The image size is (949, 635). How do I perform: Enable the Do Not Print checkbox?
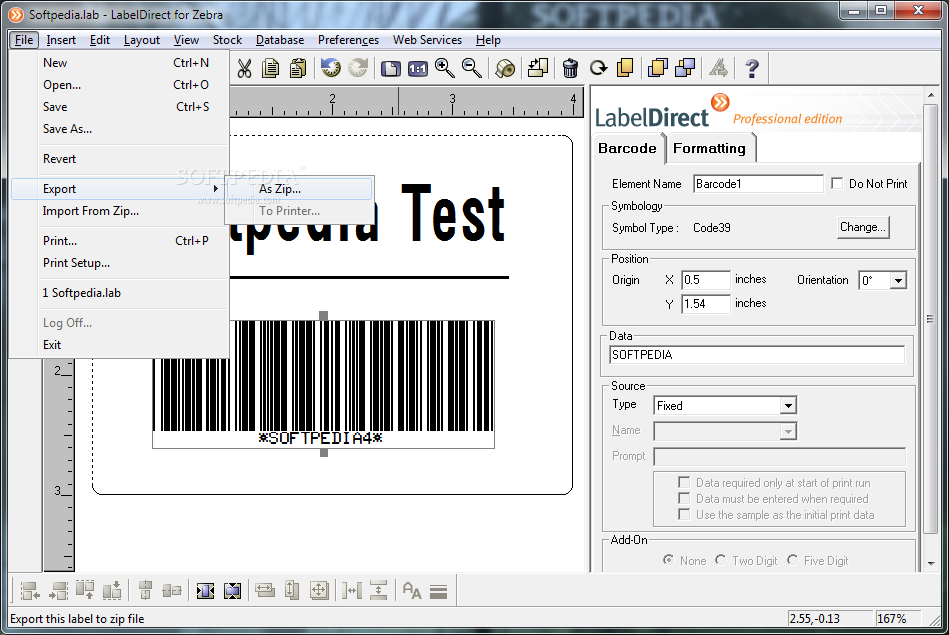(837, 183)
